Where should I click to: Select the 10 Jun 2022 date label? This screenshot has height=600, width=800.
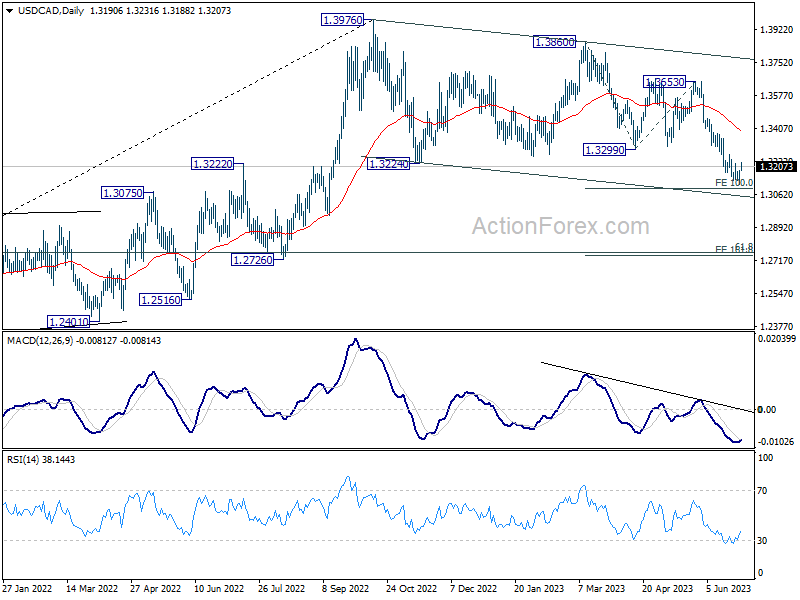[x=219, y=588]
